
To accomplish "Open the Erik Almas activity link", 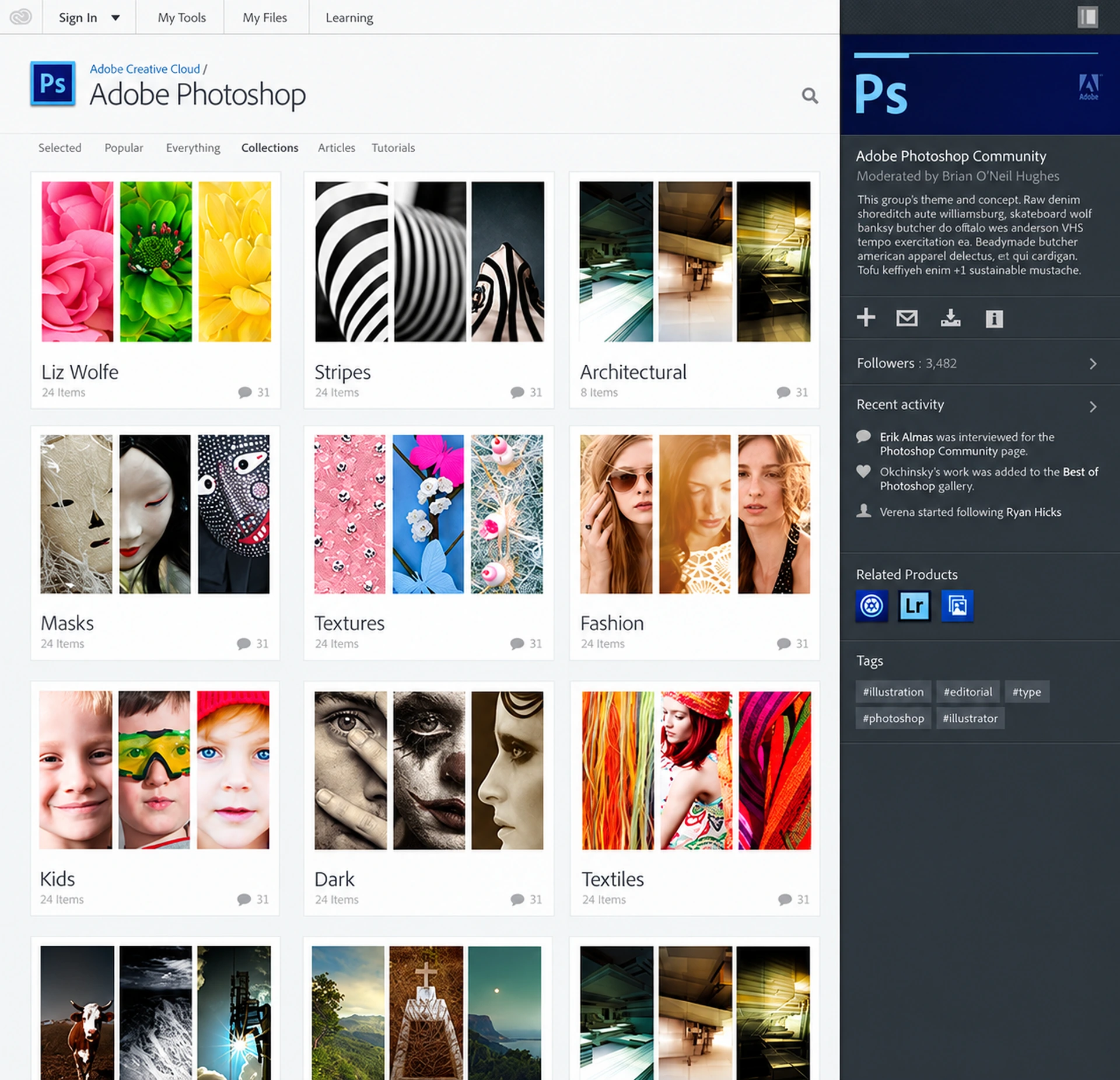I will click(906, 436).
